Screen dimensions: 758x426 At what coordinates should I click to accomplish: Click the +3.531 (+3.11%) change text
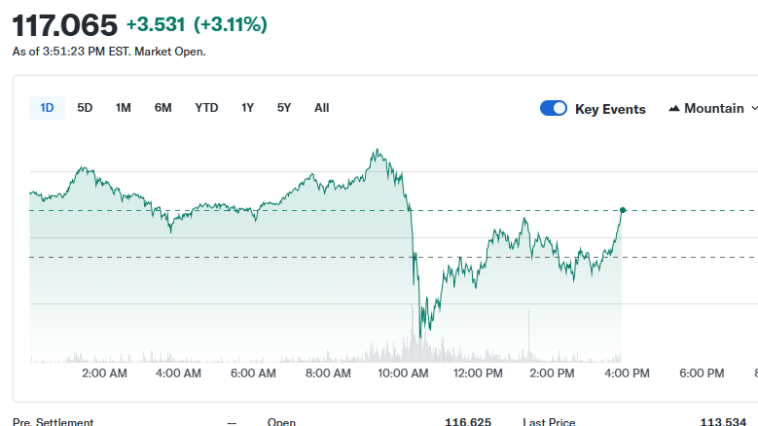pos(196,24)
